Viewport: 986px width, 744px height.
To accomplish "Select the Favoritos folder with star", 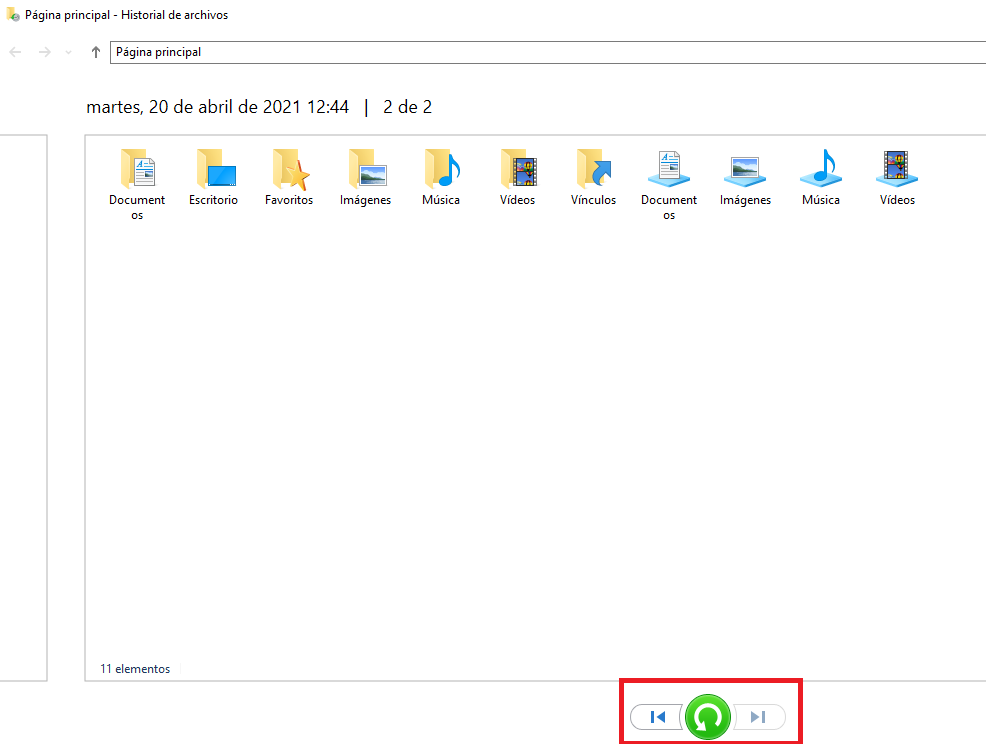I will pyautogui.click(x=289, y=170).
